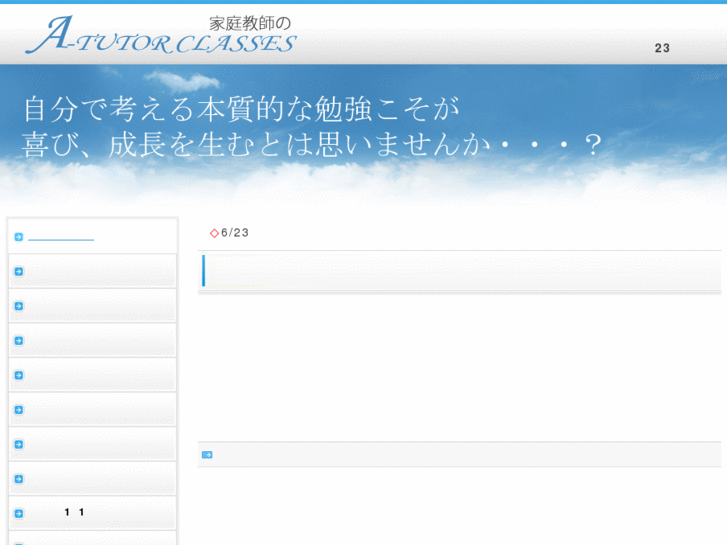The image size is (727, 545).
Task: Select the third sidebar menu arrow icon
Action: point(19,306)
